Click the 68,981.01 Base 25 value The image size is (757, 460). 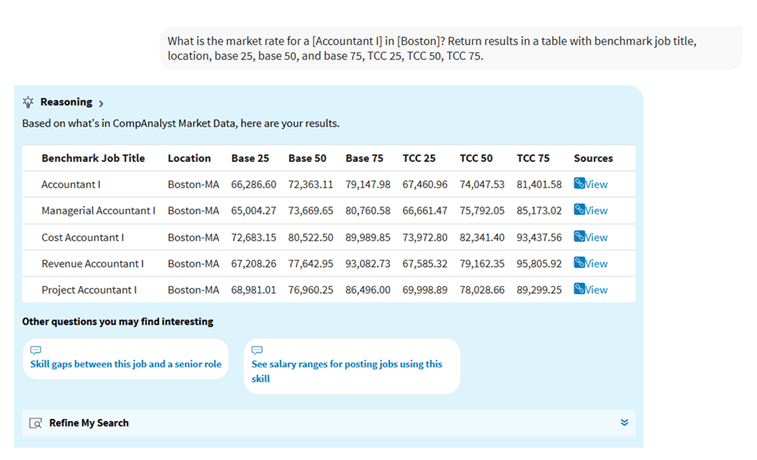coord(253,290)
